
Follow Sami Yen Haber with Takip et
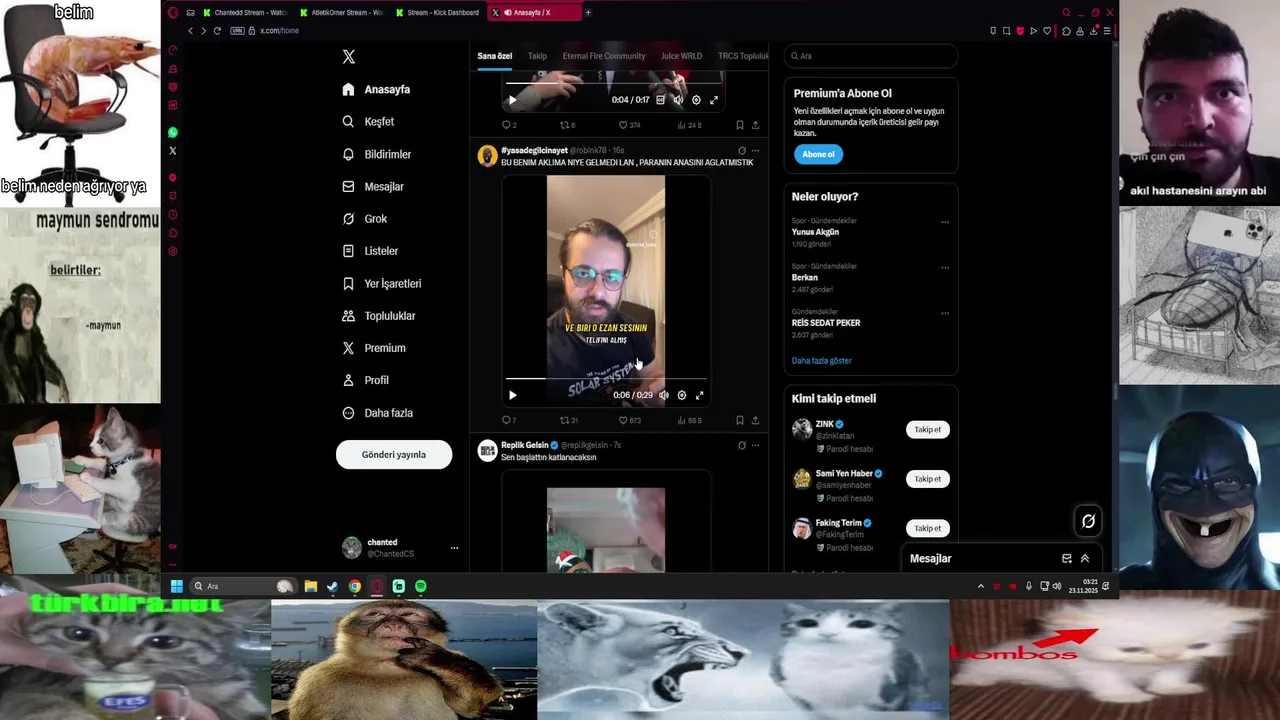928,479
